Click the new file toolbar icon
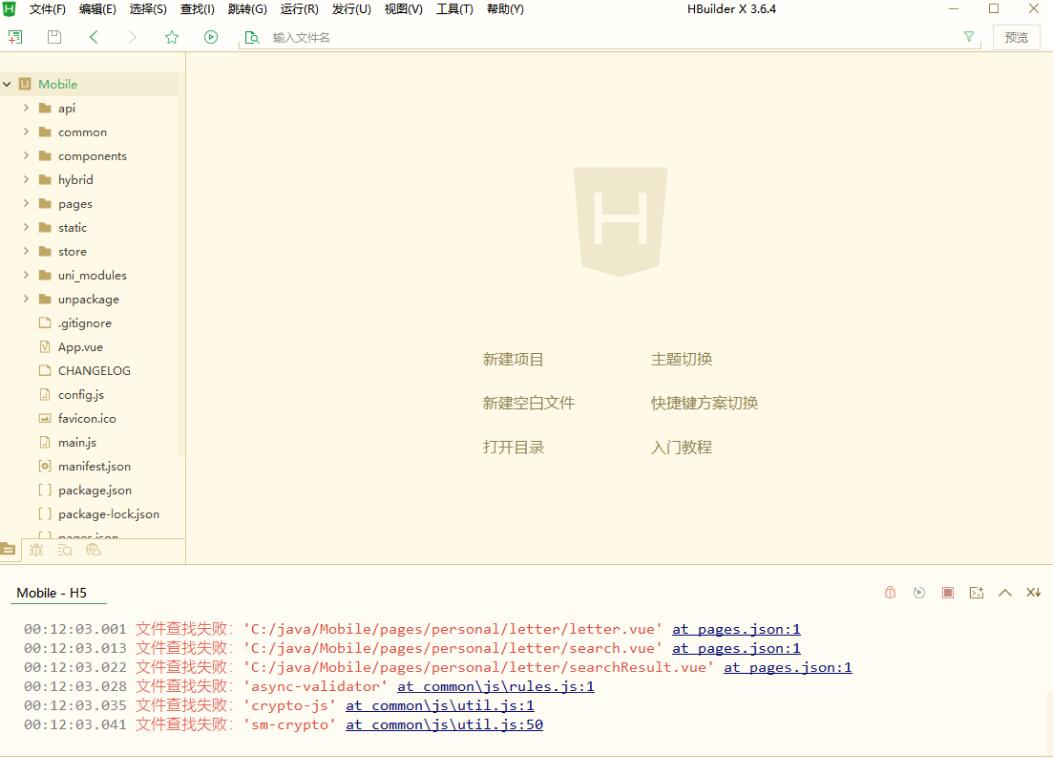The width and height of the screenshot is (1053, 758). point(15,37)
